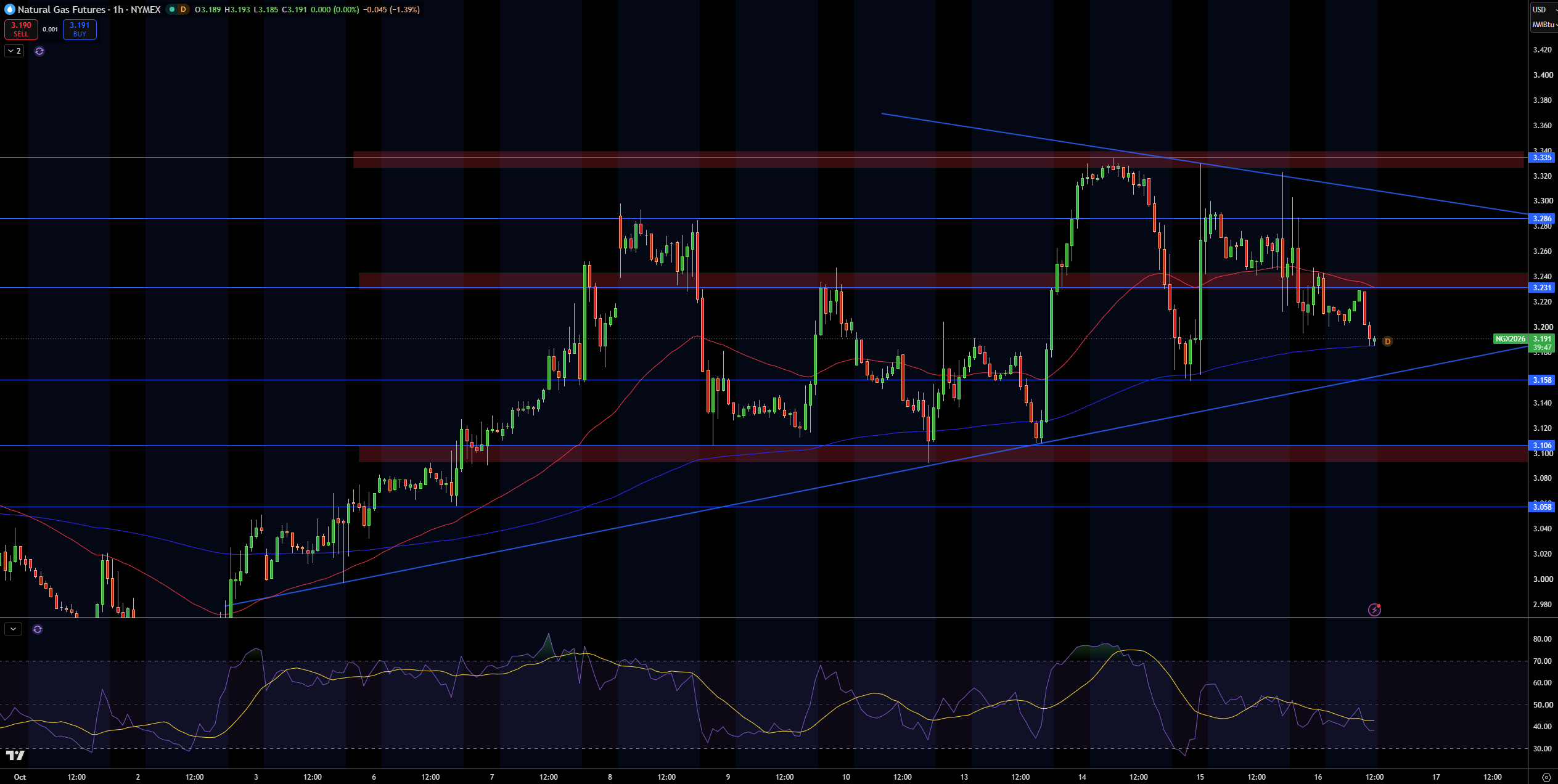Click the delayed data D badge in header
The image size is (1558, 784).
(x=183, y=9)
